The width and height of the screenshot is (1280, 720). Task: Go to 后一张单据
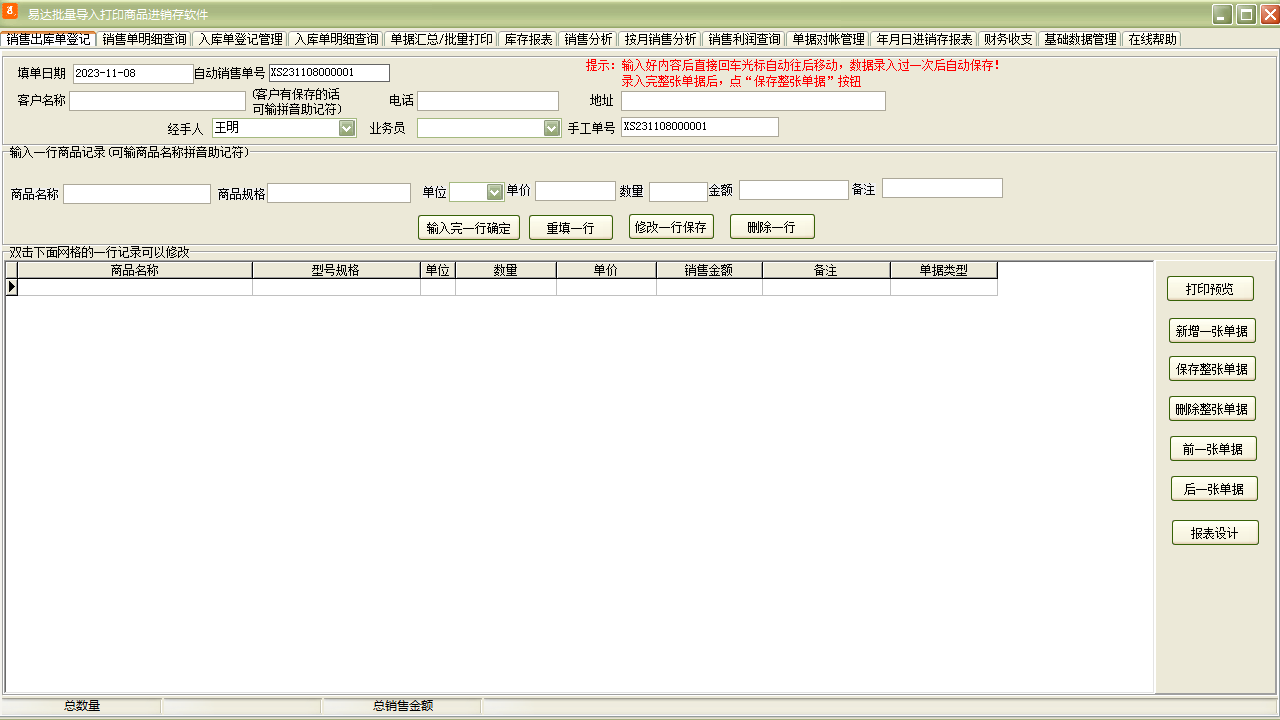[1214, 489]
